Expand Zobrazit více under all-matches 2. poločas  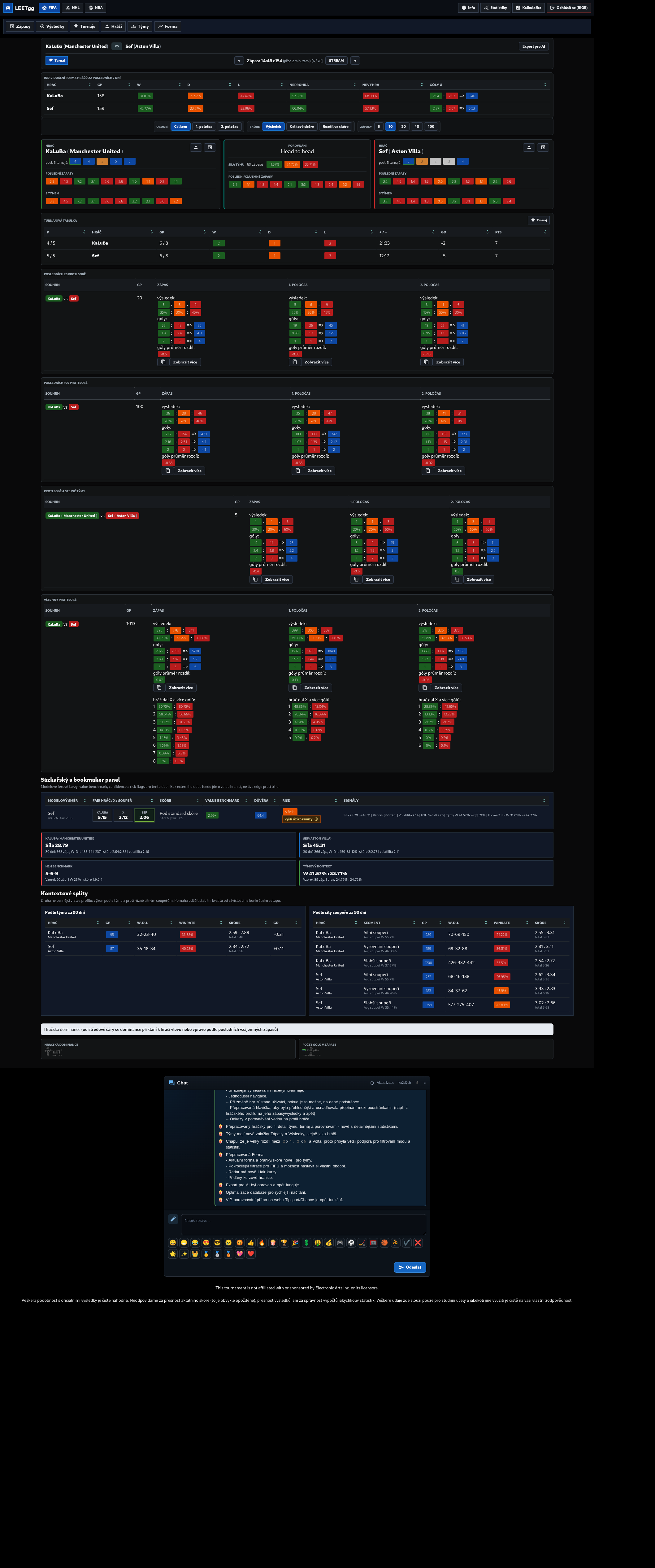click(447, 688)
